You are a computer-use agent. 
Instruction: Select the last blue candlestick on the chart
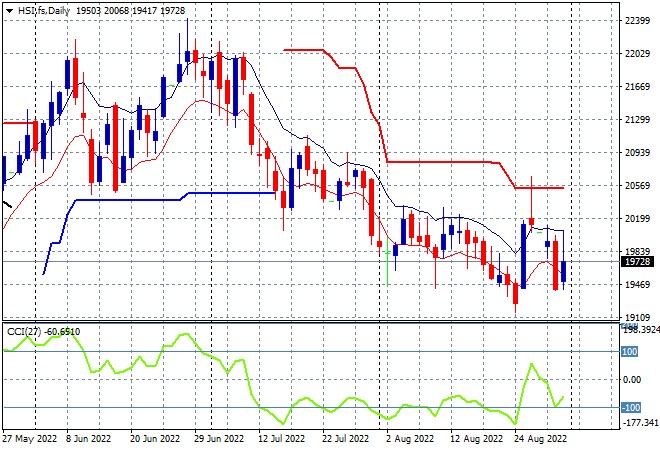point(564,271)
